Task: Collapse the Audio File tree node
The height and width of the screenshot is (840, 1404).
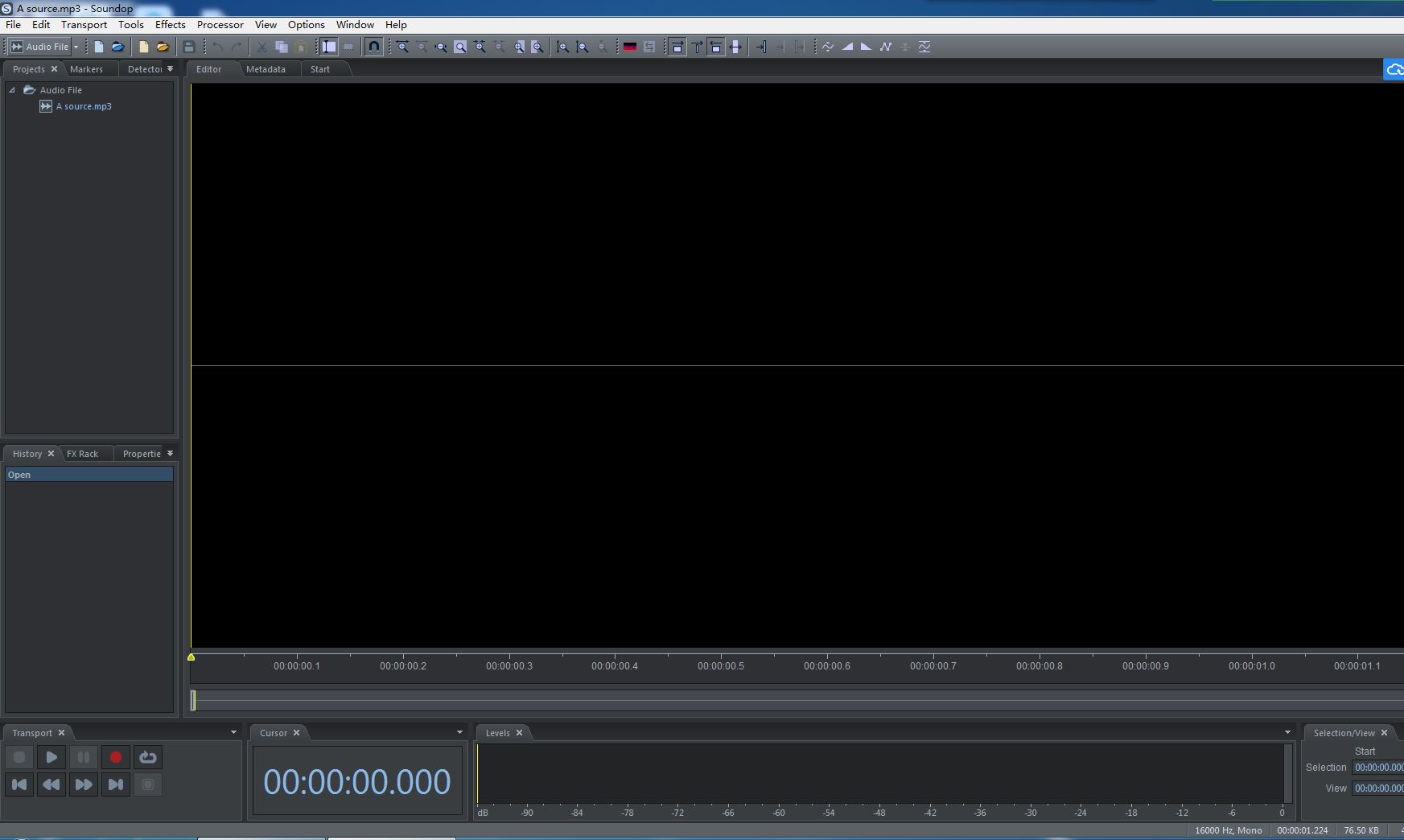Action: pos(12,90)
